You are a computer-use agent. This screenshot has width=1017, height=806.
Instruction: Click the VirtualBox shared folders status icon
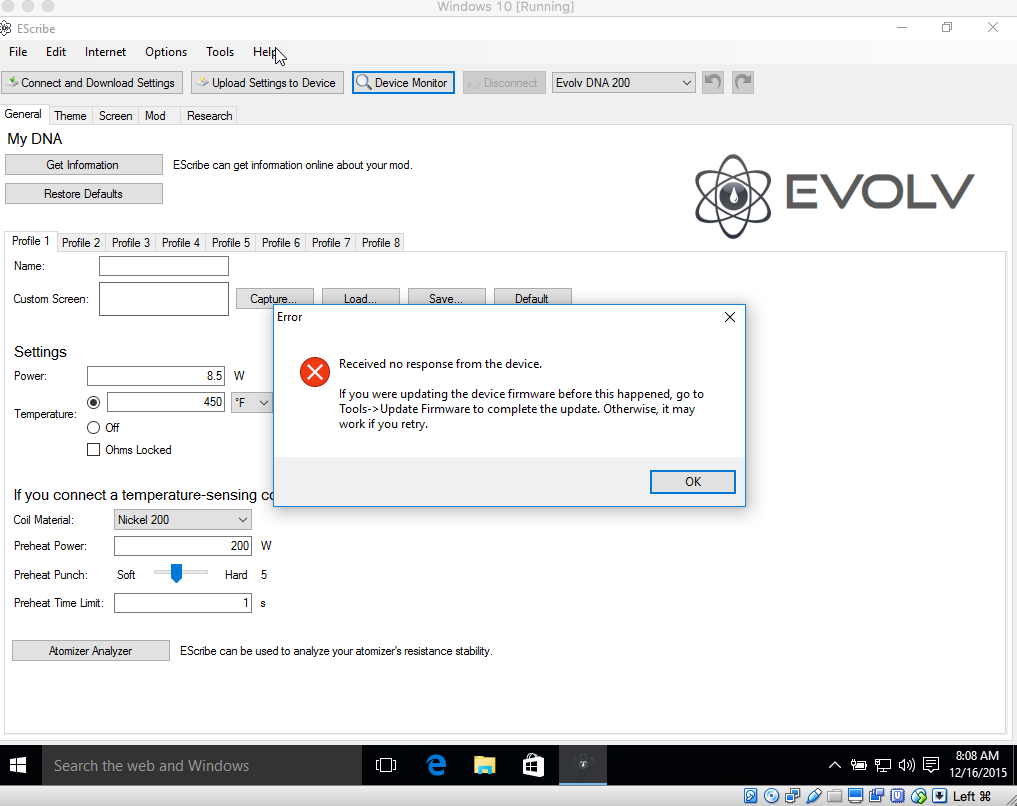point(835,796)
